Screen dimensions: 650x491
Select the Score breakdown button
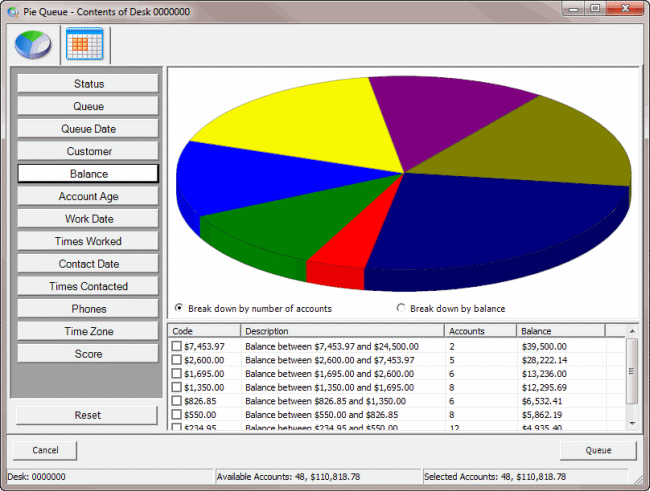click(x=88, y=354)
